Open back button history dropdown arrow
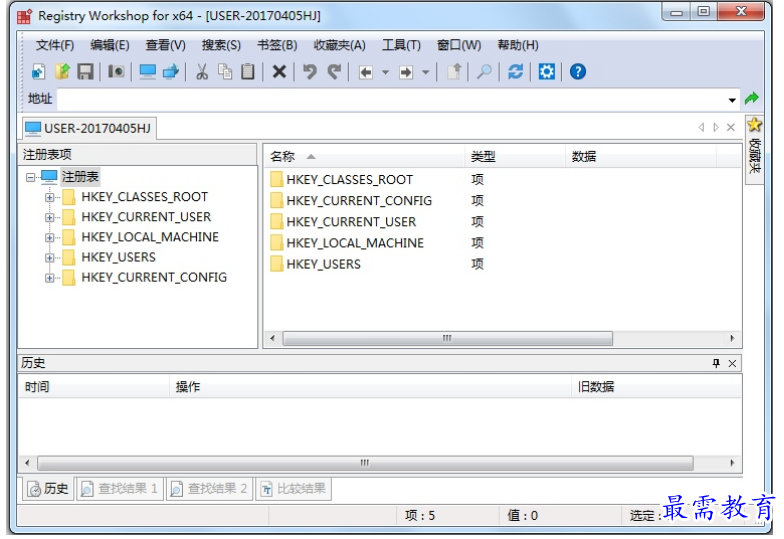 coord(386,72)
